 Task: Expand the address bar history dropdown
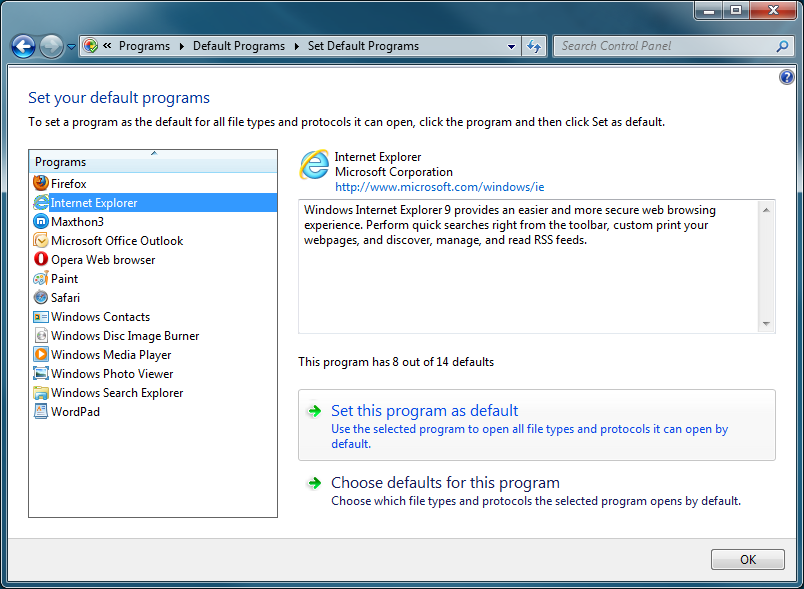pyautogui.click(x=511, y=46)
